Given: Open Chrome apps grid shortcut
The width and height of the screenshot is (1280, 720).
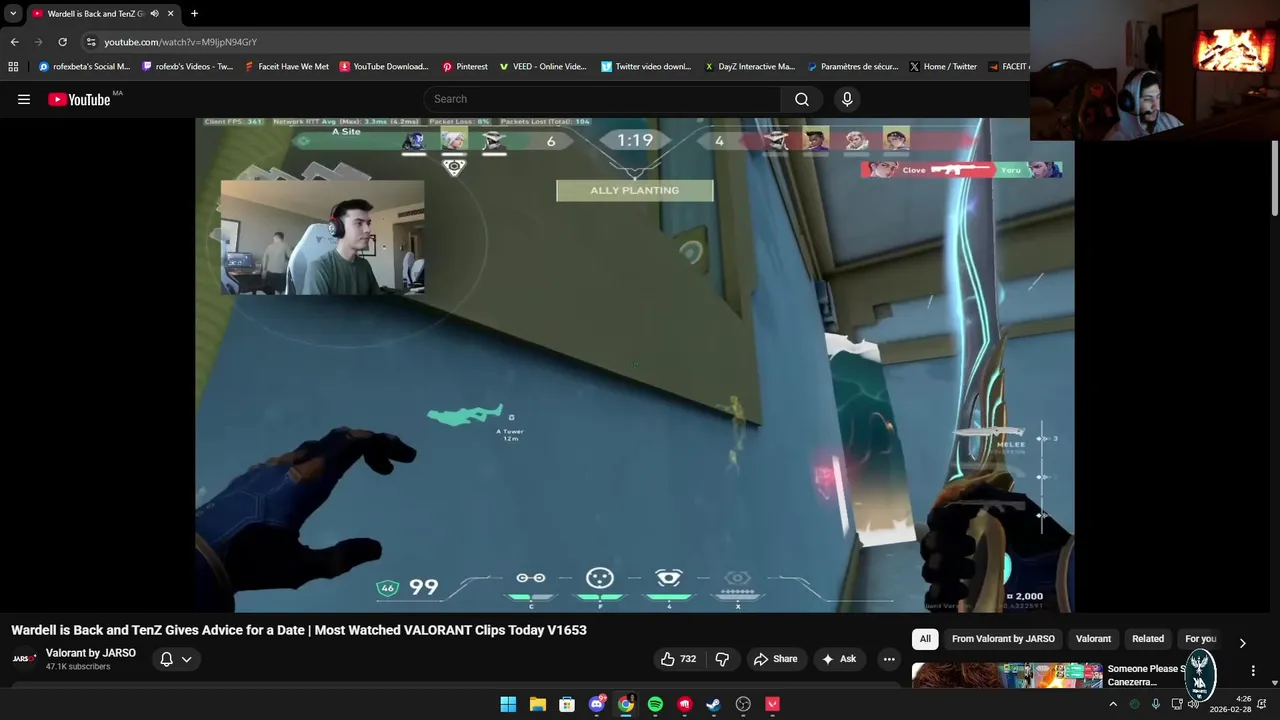Looking at the screenshot, I should pyautogui.click(x=13, y=67).
